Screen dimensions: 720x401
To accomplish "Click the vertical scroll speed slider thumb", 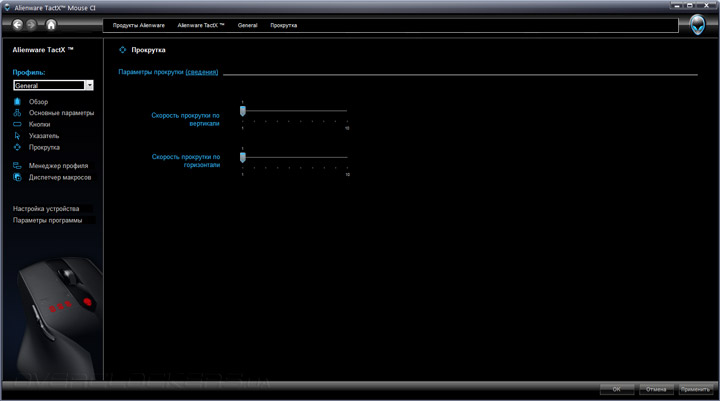I will (x=242, y=111).
